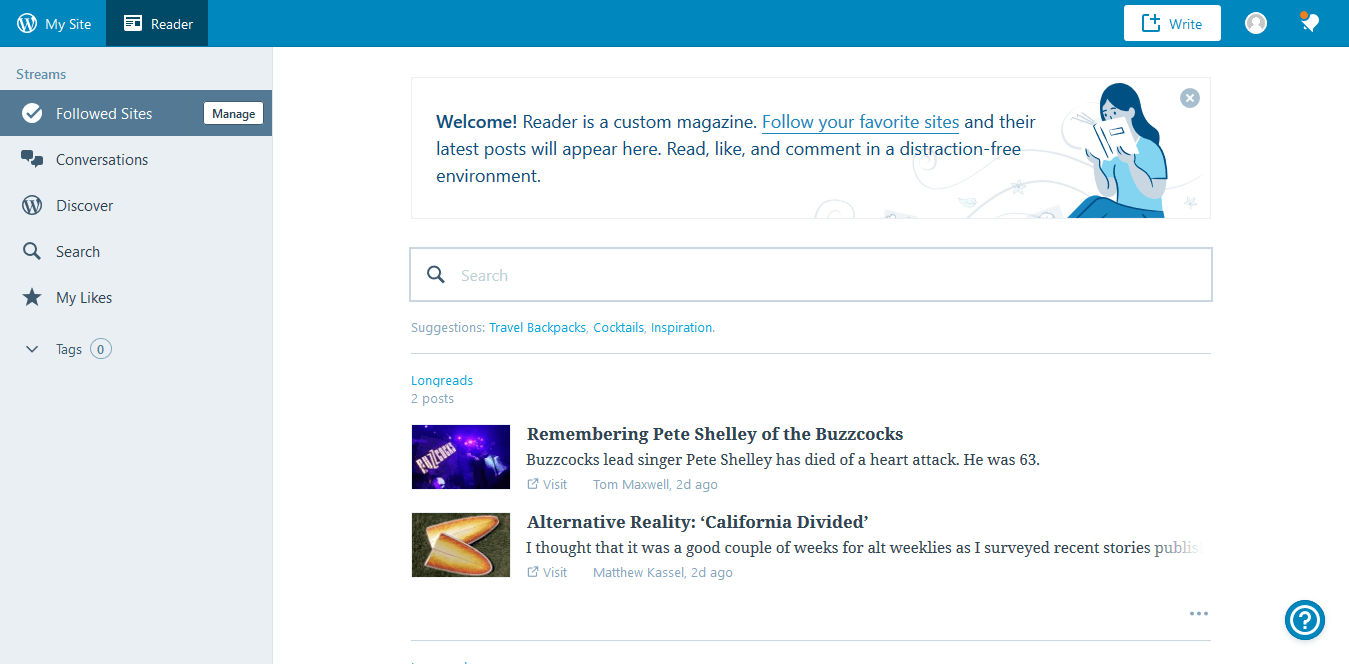This screenshot has height=664, width=1349.
Task: Dismiss the Welcome banner with X
Action: [1189, 98]
